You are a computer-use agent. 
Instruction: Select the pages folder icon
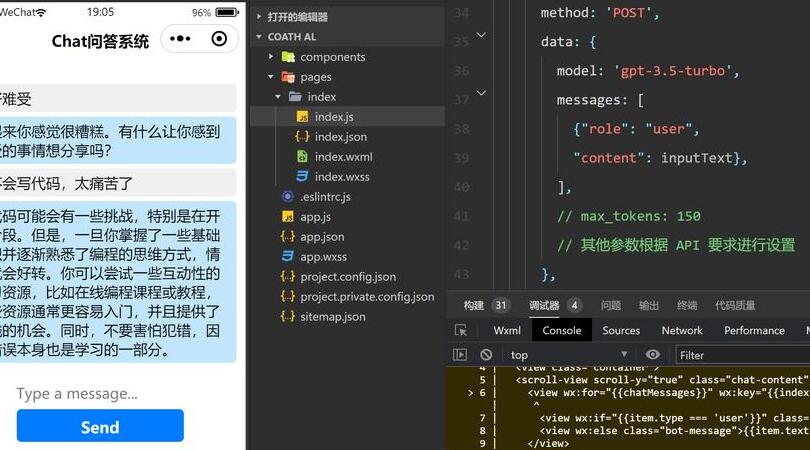(x=288, y=77)
